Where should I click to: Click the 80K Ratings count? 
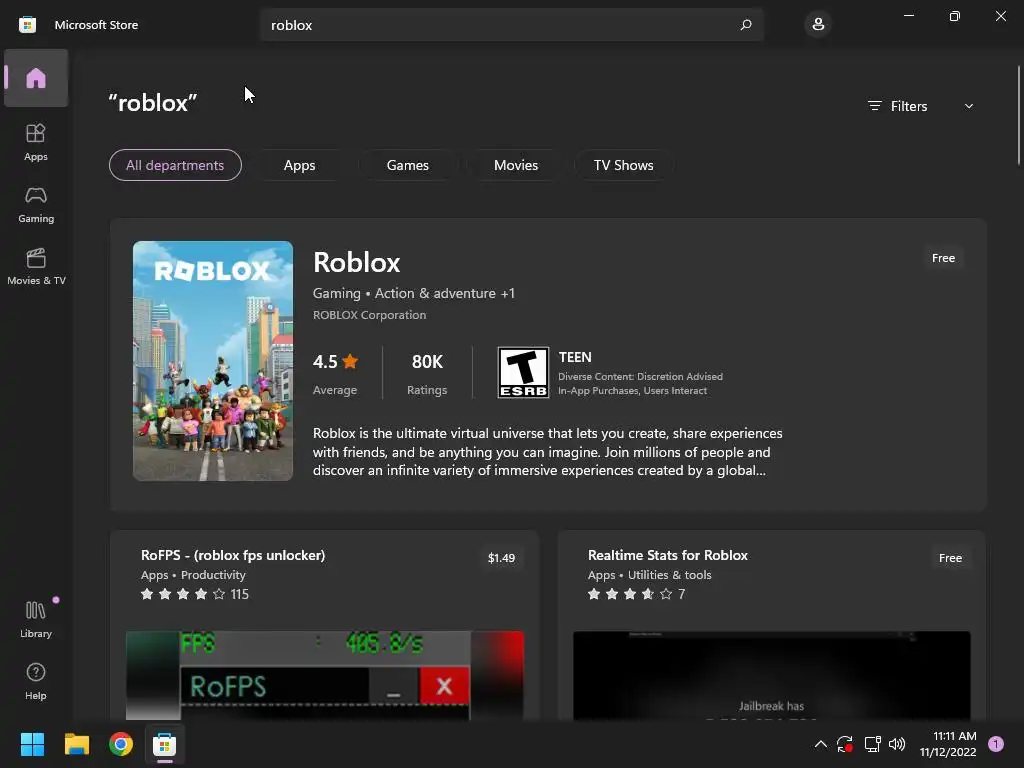427,374
